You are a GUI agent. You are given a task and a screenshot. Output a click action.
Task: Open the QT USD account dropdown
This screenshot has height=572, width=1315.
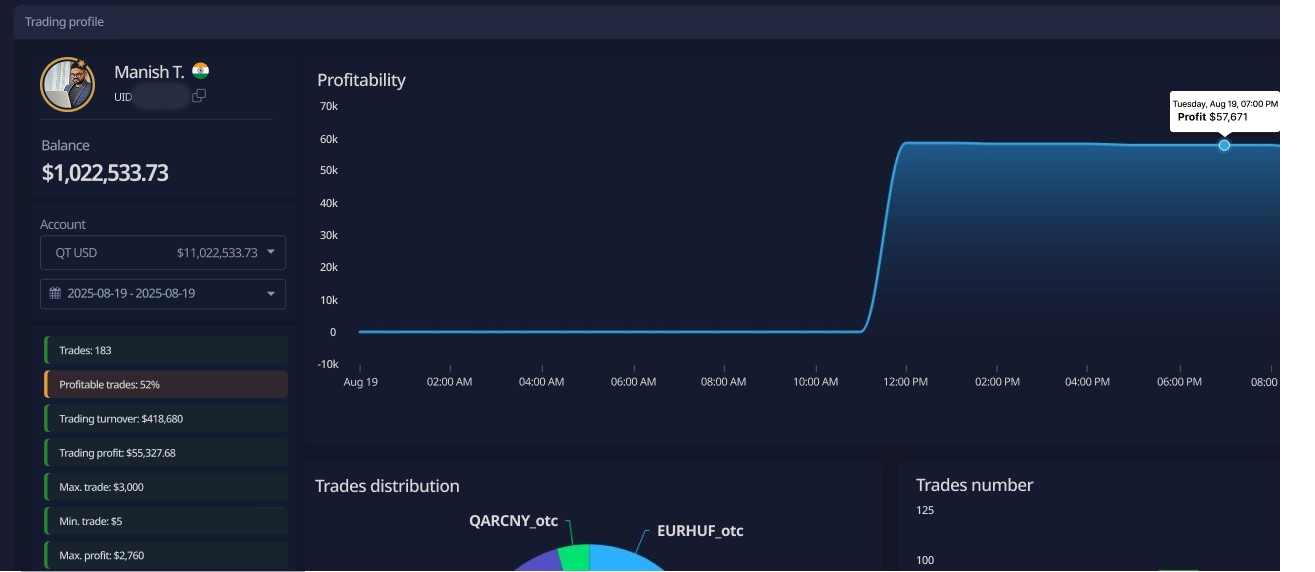[163, 253]
